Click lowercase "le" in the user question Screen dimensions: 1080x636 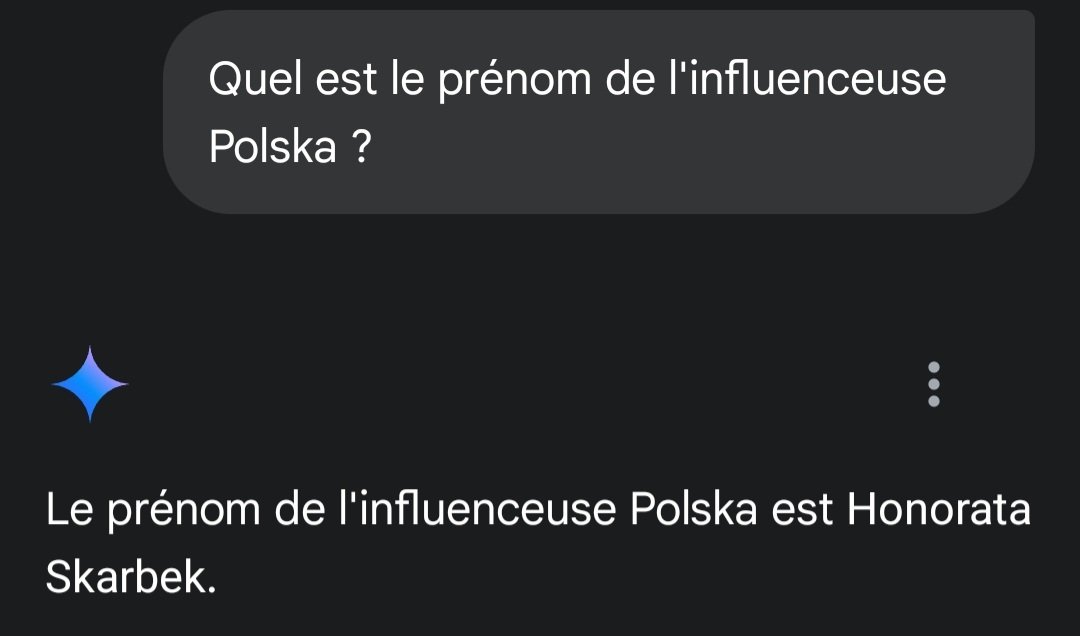(x=407, y=80)
